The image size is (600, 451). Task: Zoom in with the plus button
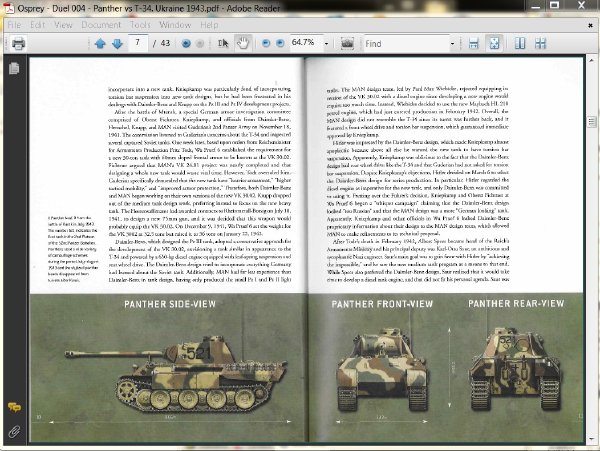[280, 43]
